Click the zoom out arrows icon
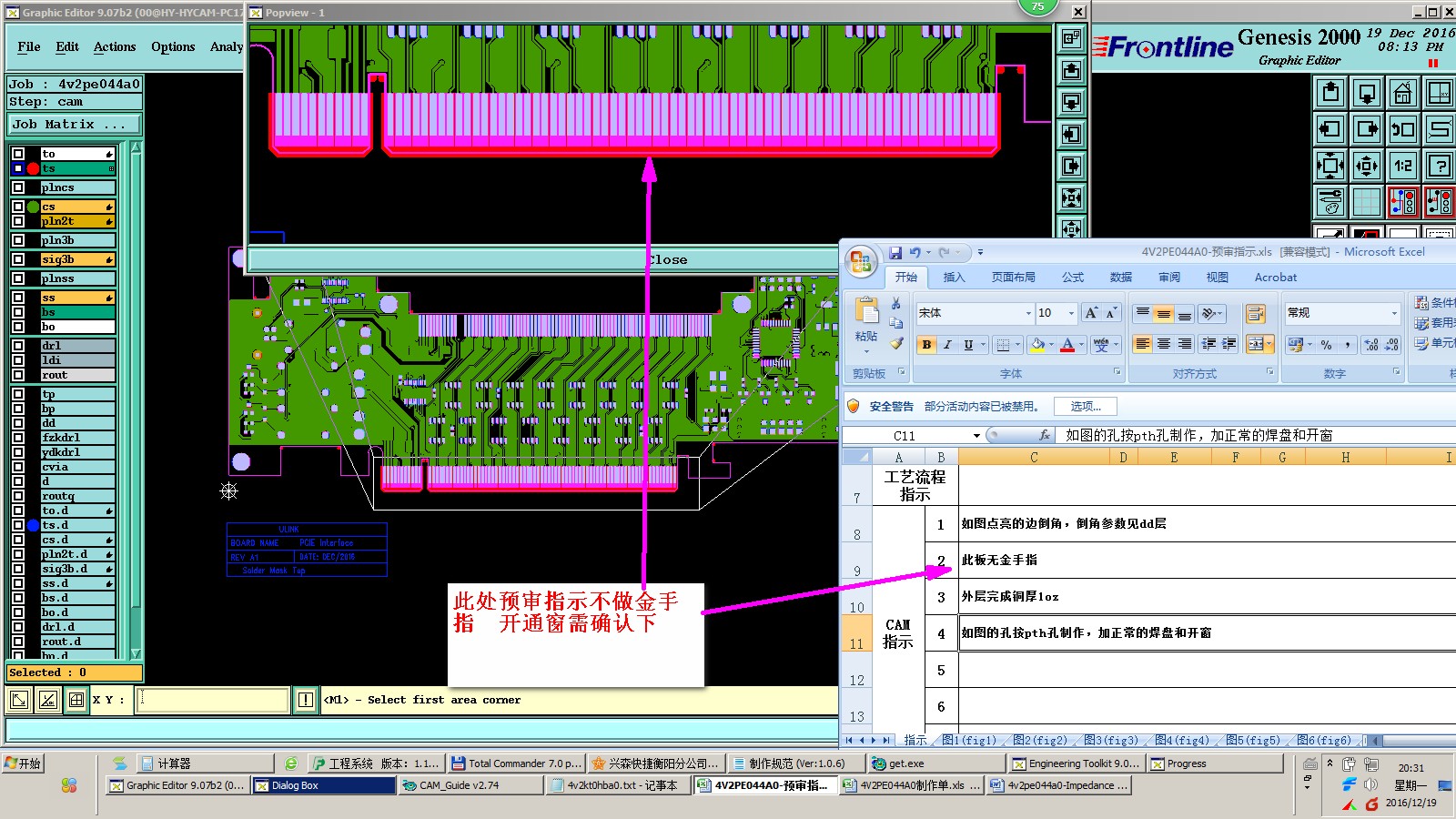 pyautogui.click(x=1366, y=166)
